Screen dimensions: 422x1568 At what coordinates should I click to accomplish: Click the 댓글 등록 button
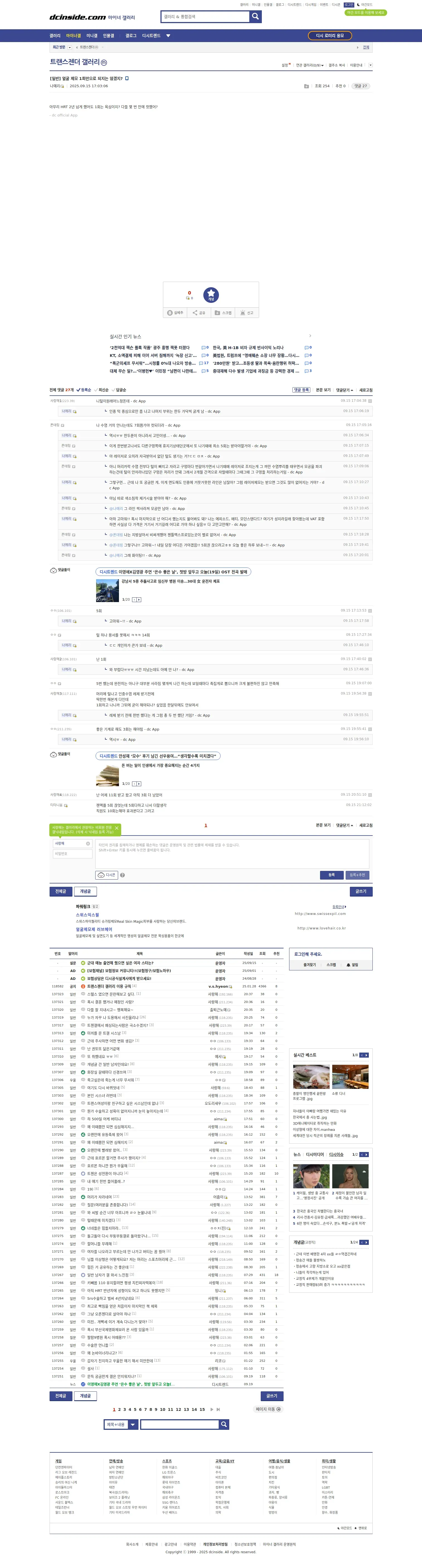pos(301,390)
